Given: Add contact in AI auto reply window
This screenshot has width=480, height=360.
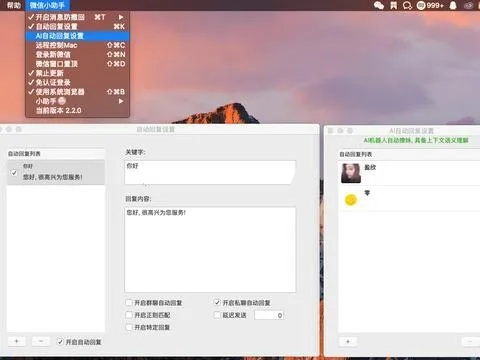Looking at the screenshot, I should [348, 342].
